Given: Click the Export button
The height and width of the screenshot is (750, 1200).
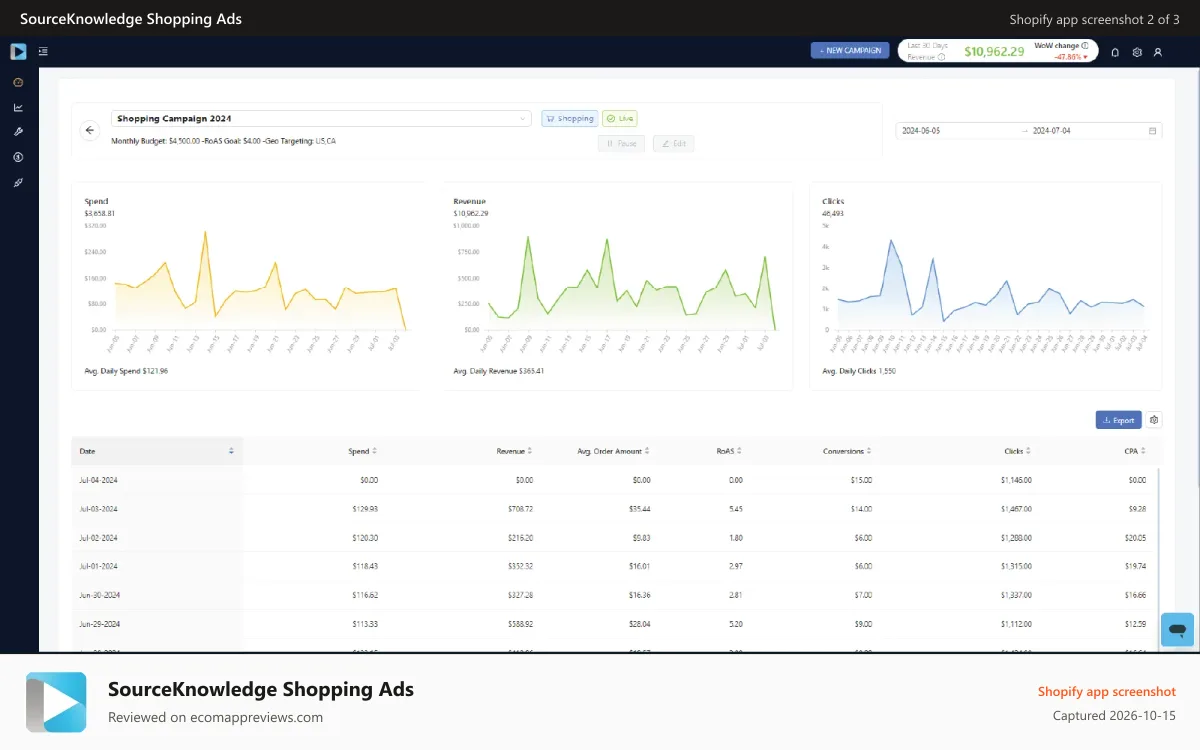Looking at the screenshot, I should pos(1118,420).
